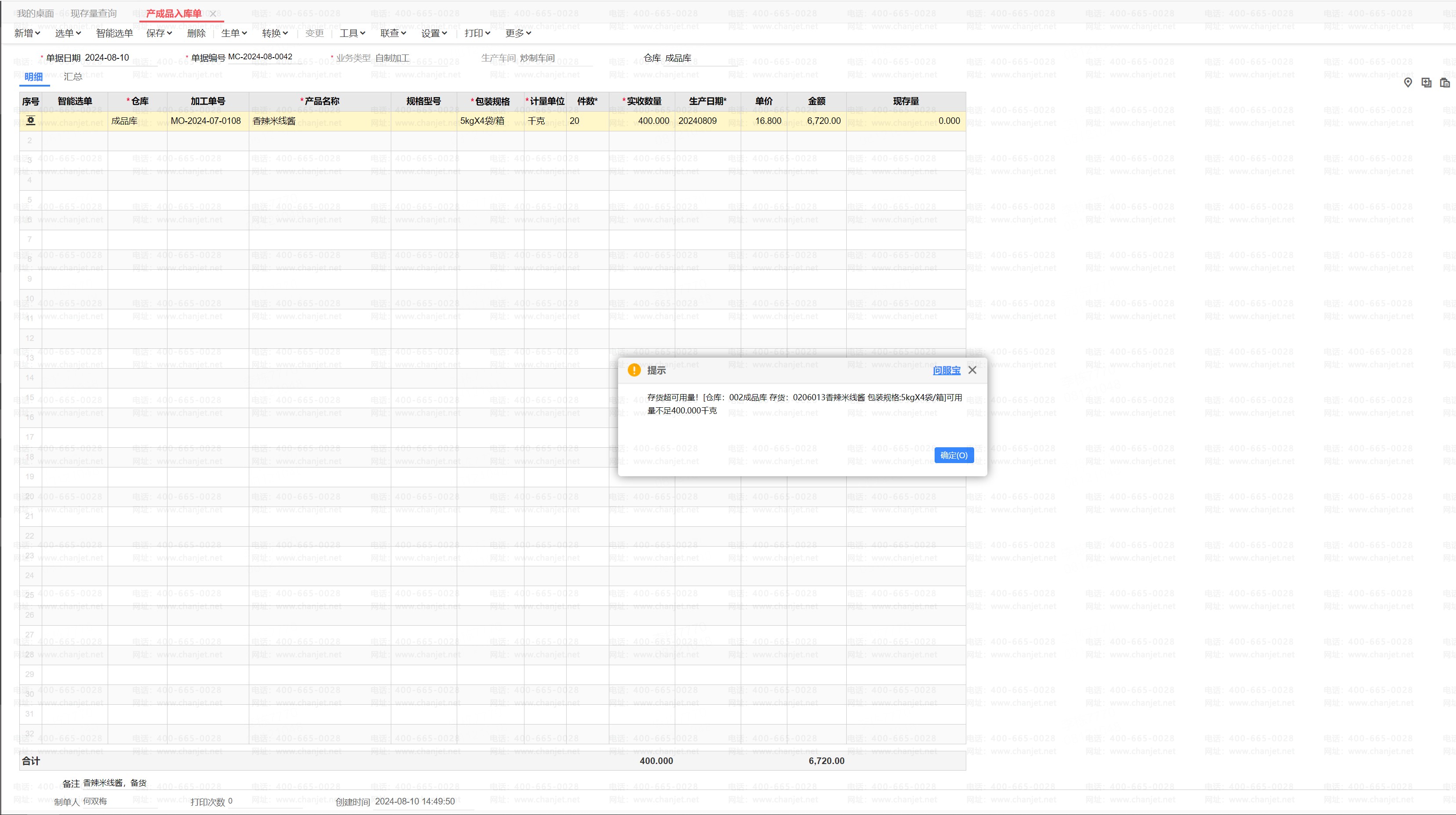This screenshot has width=1456, height=815.
Task: Expand the 联查 dropdown menu
Action: click(x=393, y=33)
